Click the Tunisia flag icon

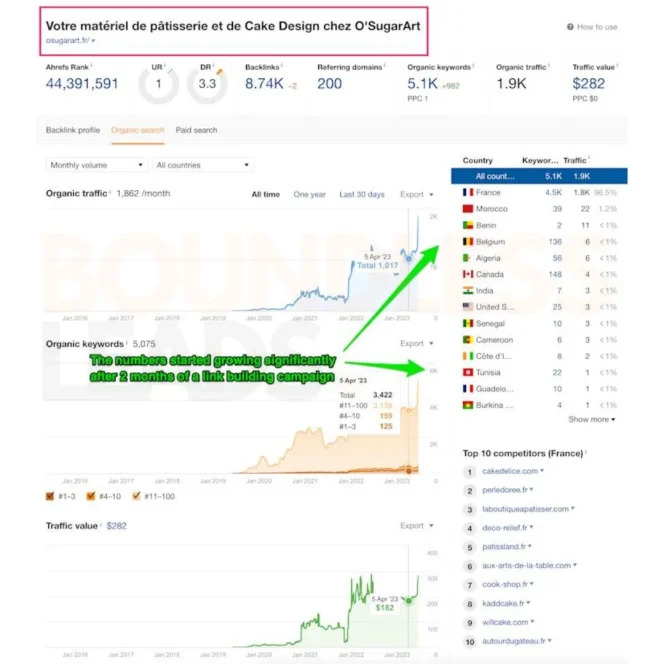pos(468,372)
